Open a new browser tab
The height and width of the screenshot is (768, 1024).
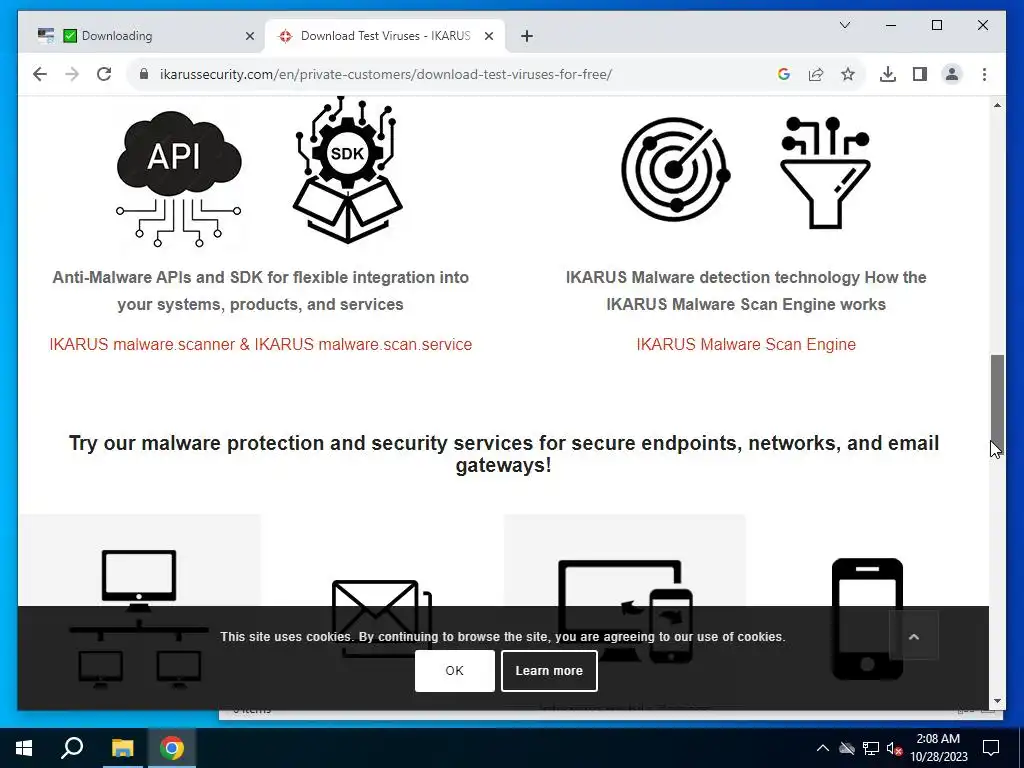[x=527, y=37]
